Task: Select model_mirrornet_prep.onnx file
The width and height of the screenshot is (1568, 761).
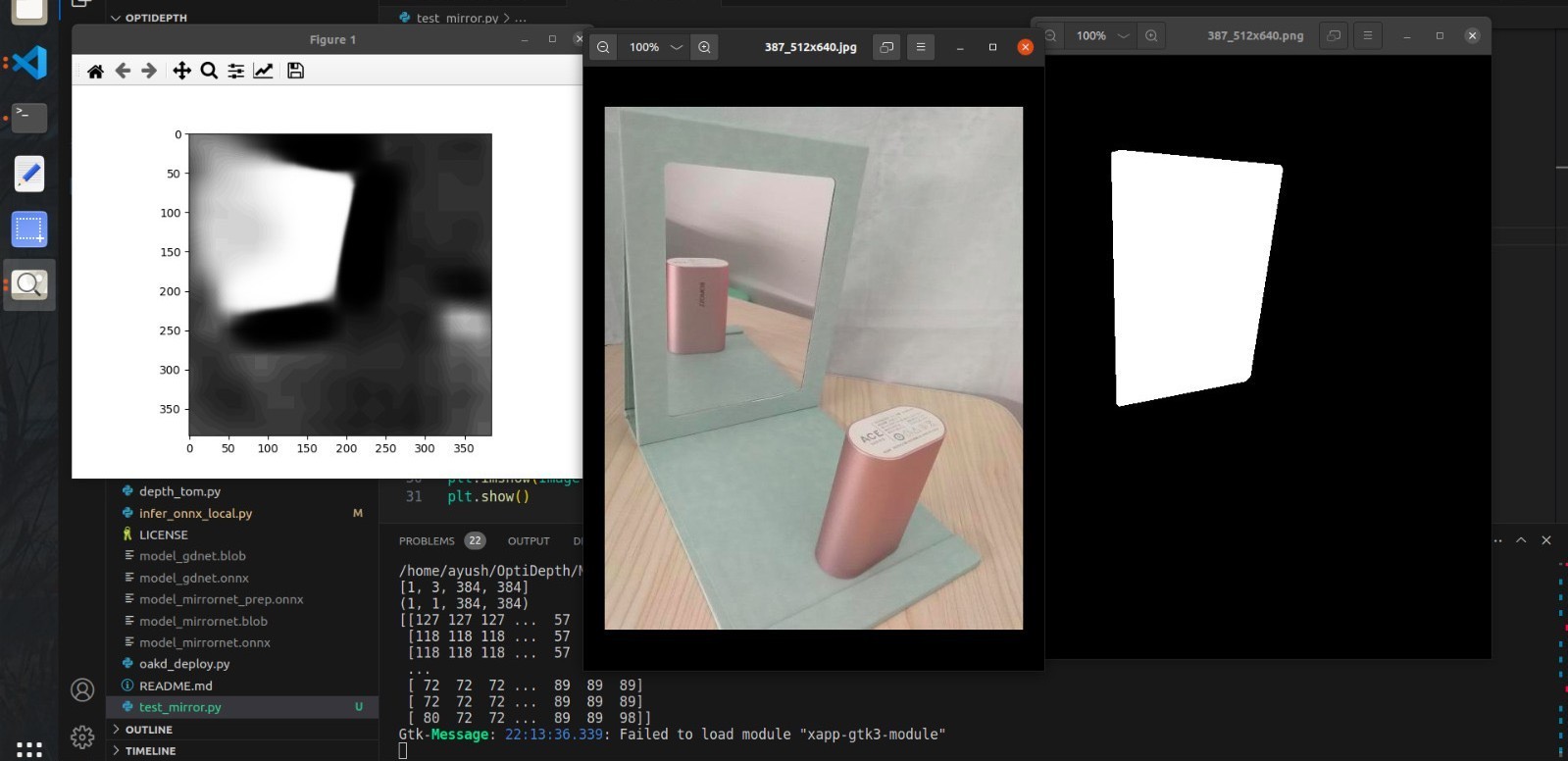Action: tap(221, 599)
